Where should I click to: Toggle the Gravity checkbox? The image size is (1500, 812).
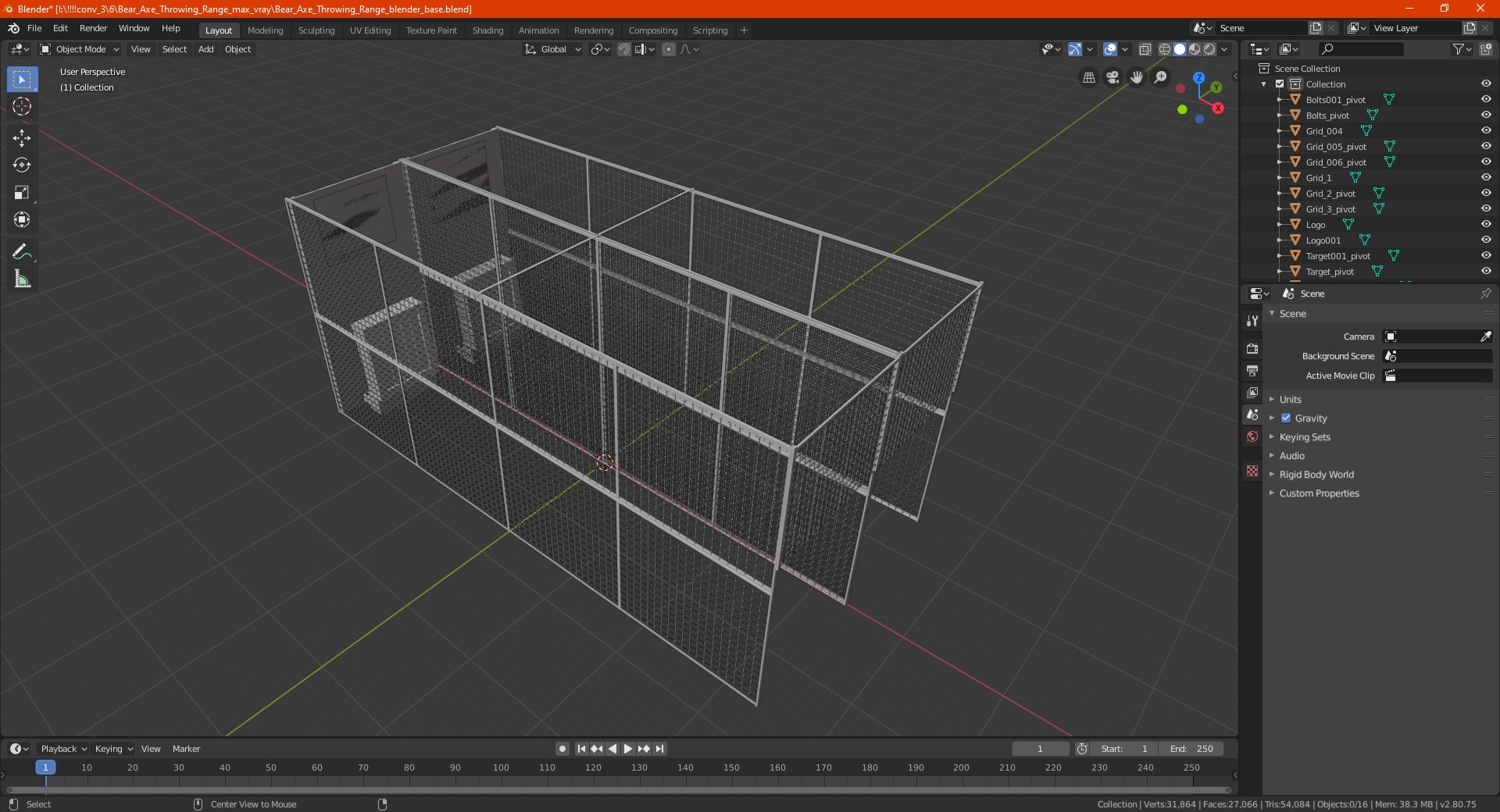tap(1286, 418)
